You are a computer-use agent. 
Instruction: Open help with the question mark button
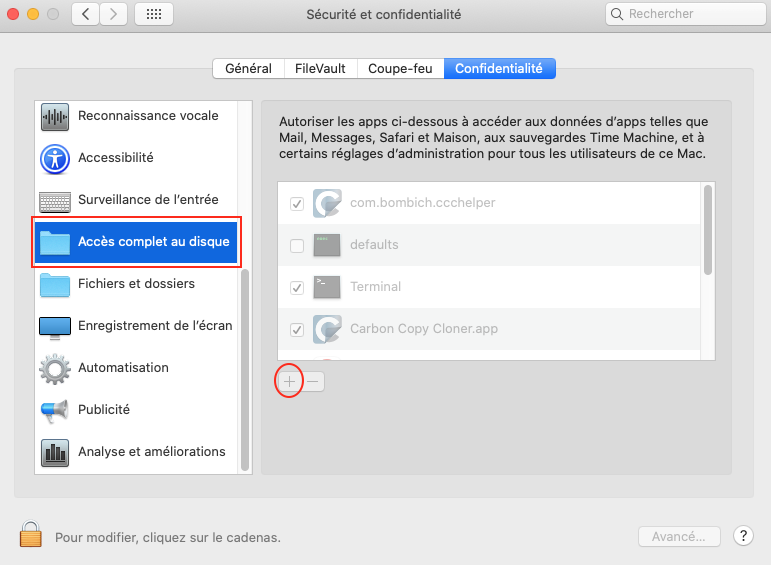pyautogui.click(x=743, y=535)
